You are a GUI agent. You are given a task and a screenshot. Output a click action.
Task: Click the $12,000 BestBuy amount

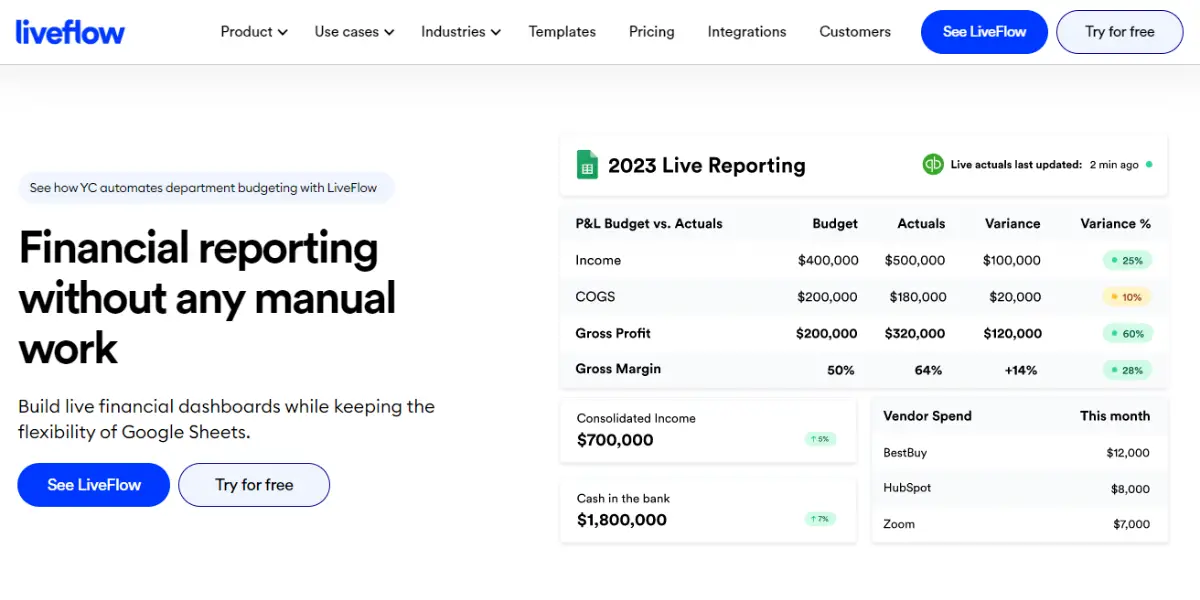coord(1128,453)
